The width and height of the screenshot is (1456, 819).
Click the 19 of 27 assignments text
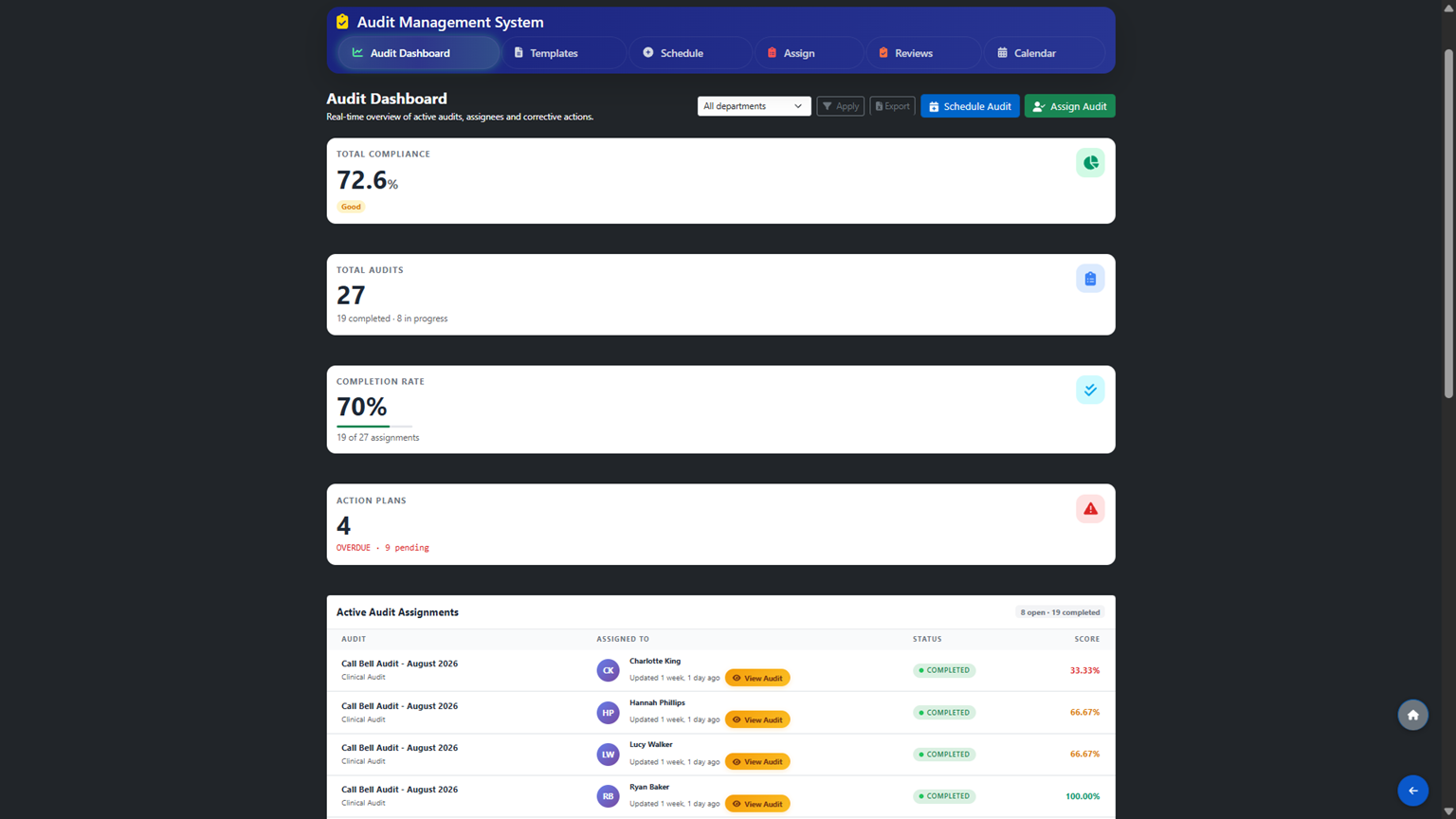pos(377,438)
